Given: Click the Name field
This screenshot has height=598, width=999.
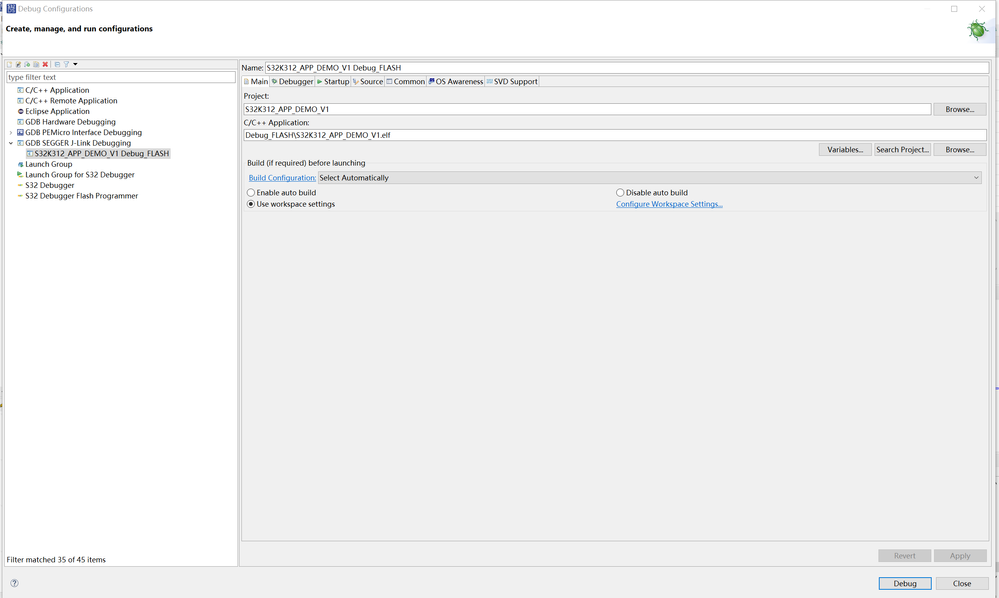Looking at the screenshot, I should coord(627,68).
